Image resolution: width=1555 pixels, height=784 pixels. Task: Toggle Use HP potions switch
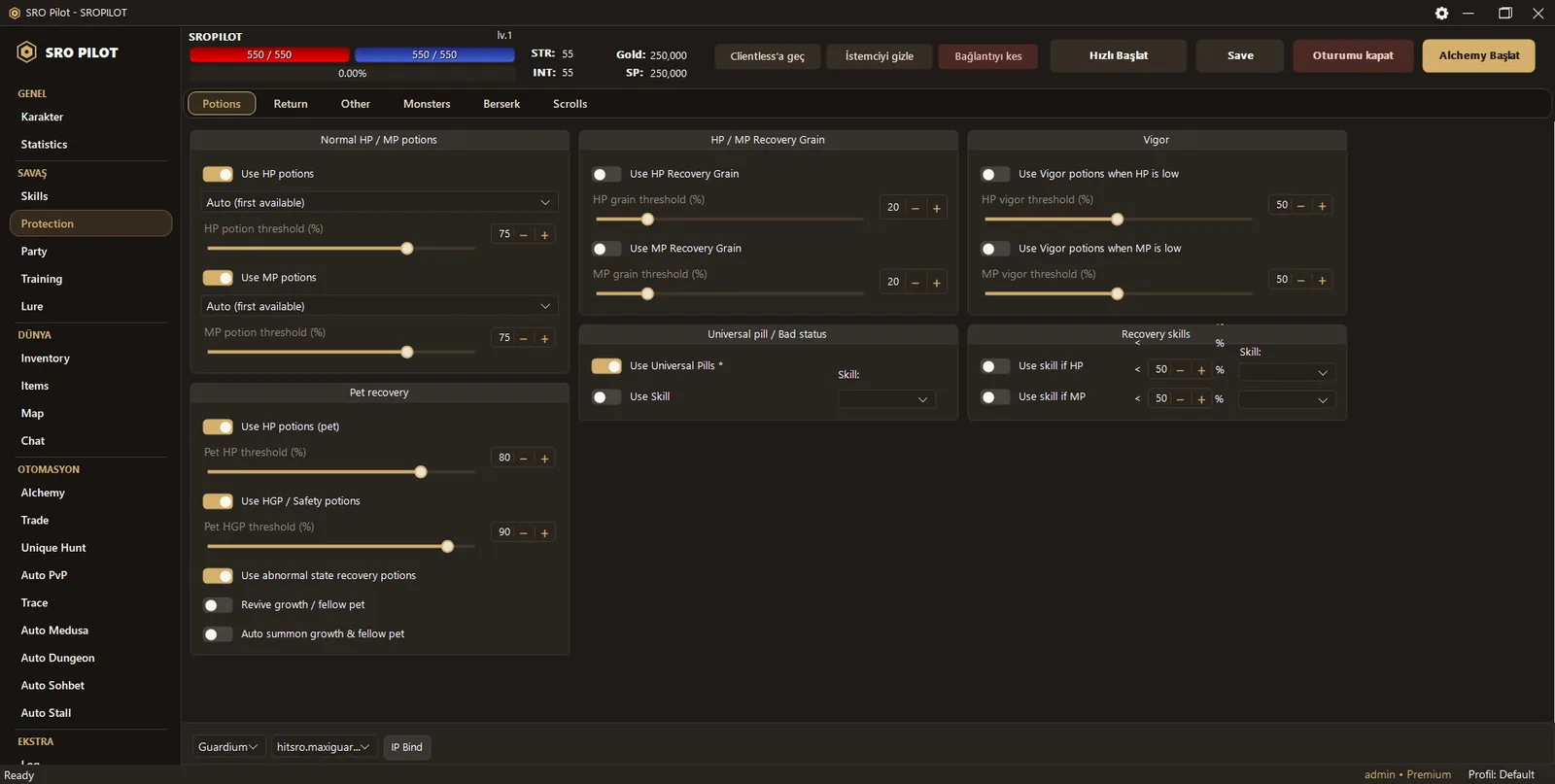tap(218, 174)
